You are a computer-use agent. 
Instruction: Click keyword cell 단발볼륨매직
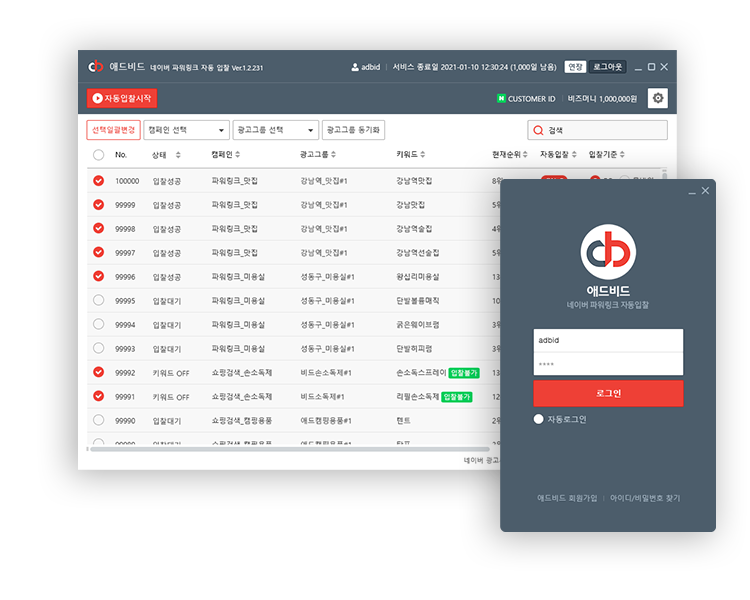[418, 300]
